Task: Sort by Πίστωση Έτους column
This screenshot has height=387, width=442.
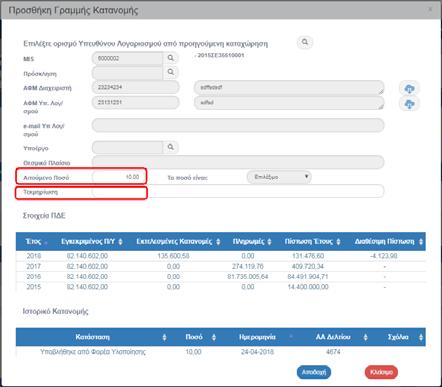Action: pyautogui.click(x=312, y=241)
